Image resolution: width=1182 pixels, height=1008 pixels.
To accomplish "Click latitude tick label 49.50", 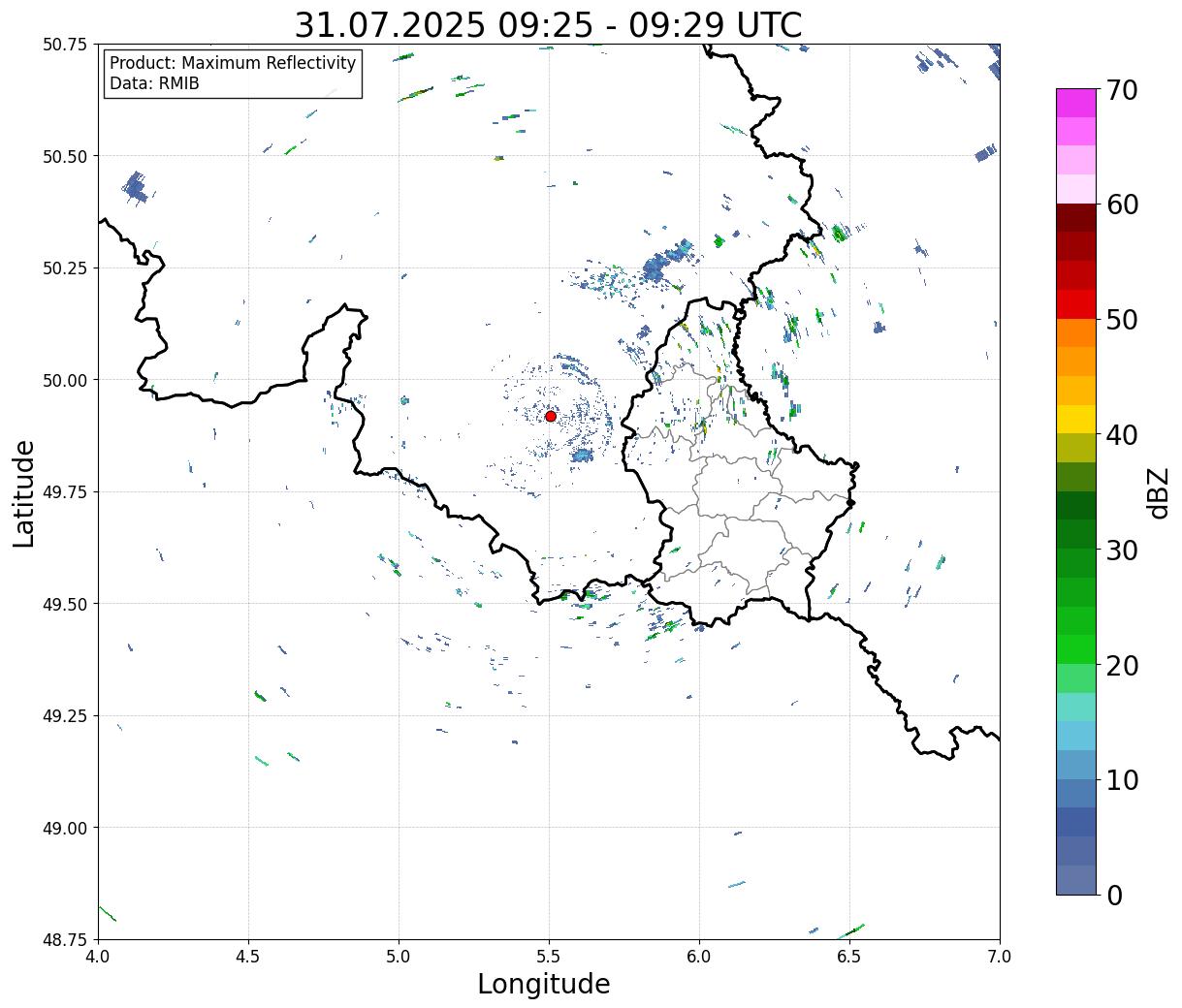I will 65,604.
